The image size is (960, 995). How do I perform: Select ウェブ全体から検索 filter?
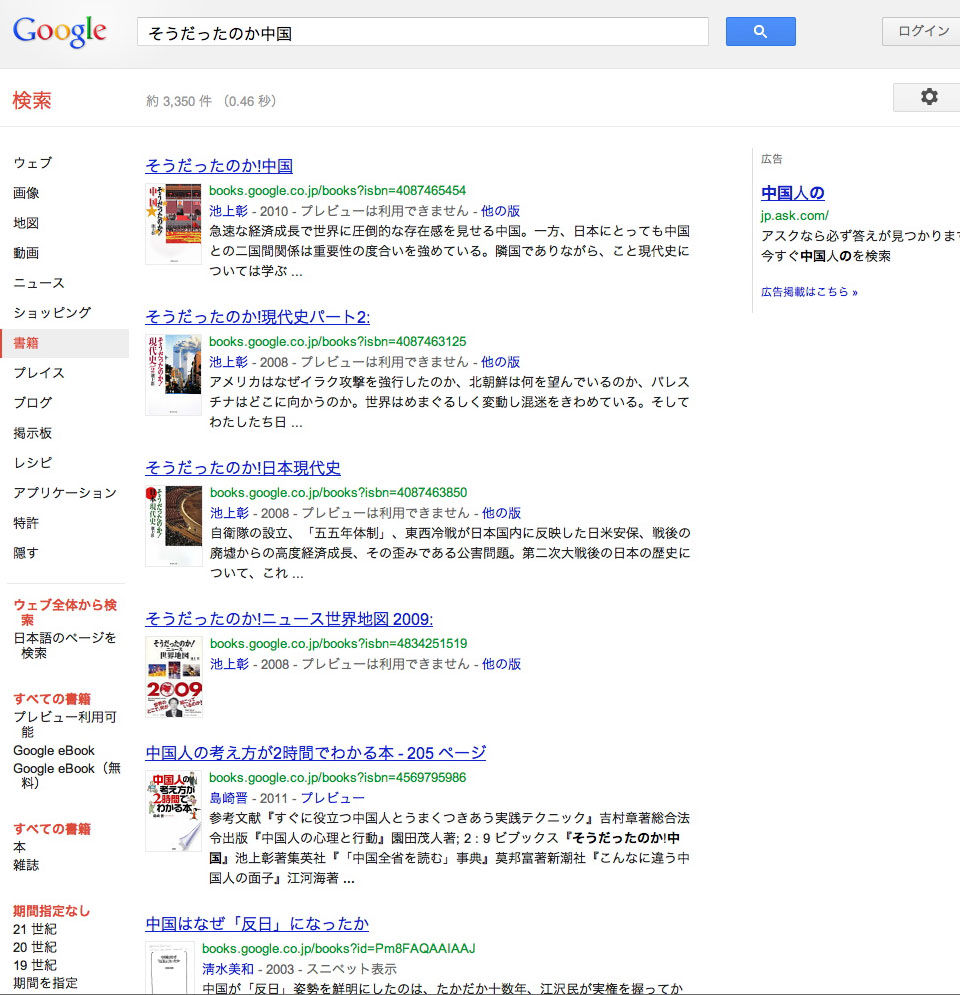pos(65,612)
